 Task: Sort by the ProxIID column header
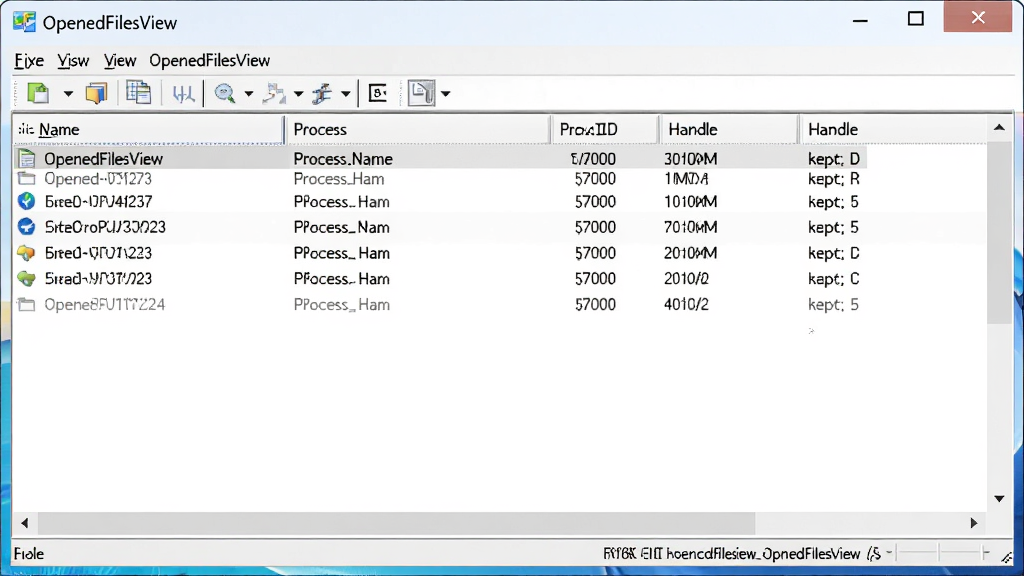[x=605, y=129]
